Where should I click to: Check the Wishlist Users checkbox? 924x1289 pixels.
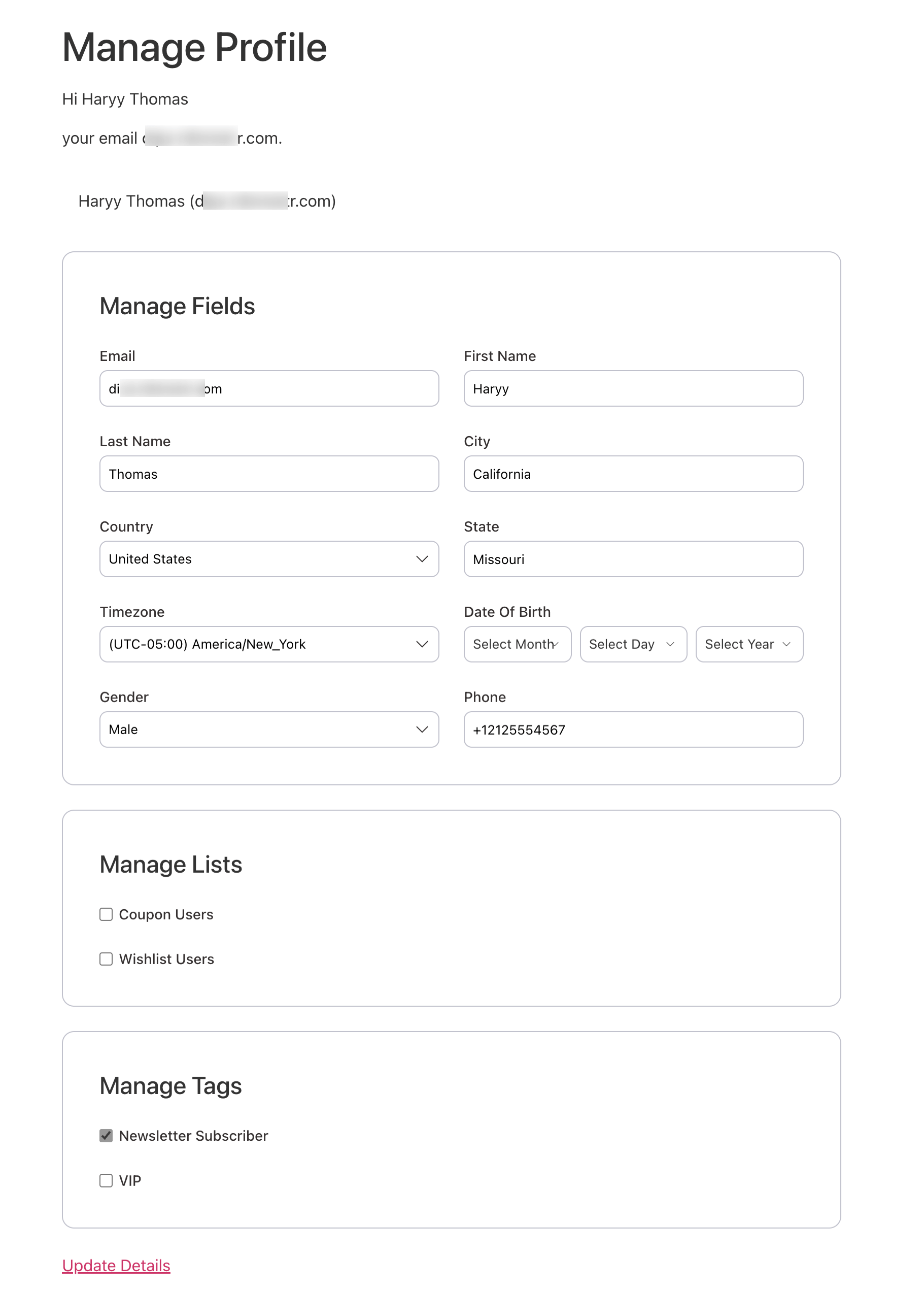(106, 959)
